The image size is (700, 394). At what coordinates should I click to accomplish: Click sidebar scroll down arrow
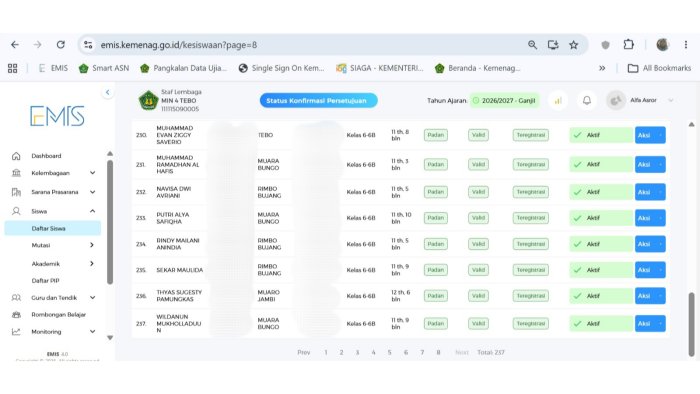coord(110,338)
